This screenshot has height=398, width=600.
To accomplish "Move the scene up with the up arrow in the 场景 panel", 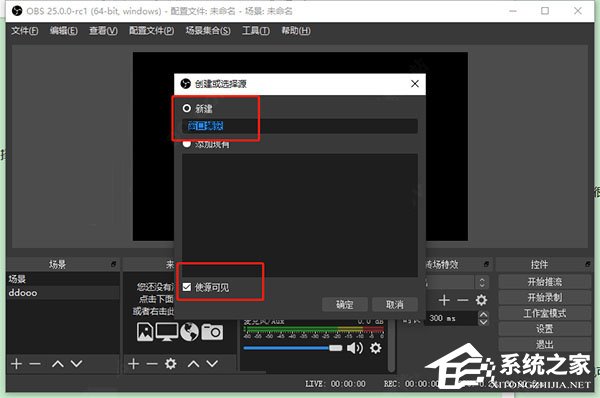I will [58, 364].
